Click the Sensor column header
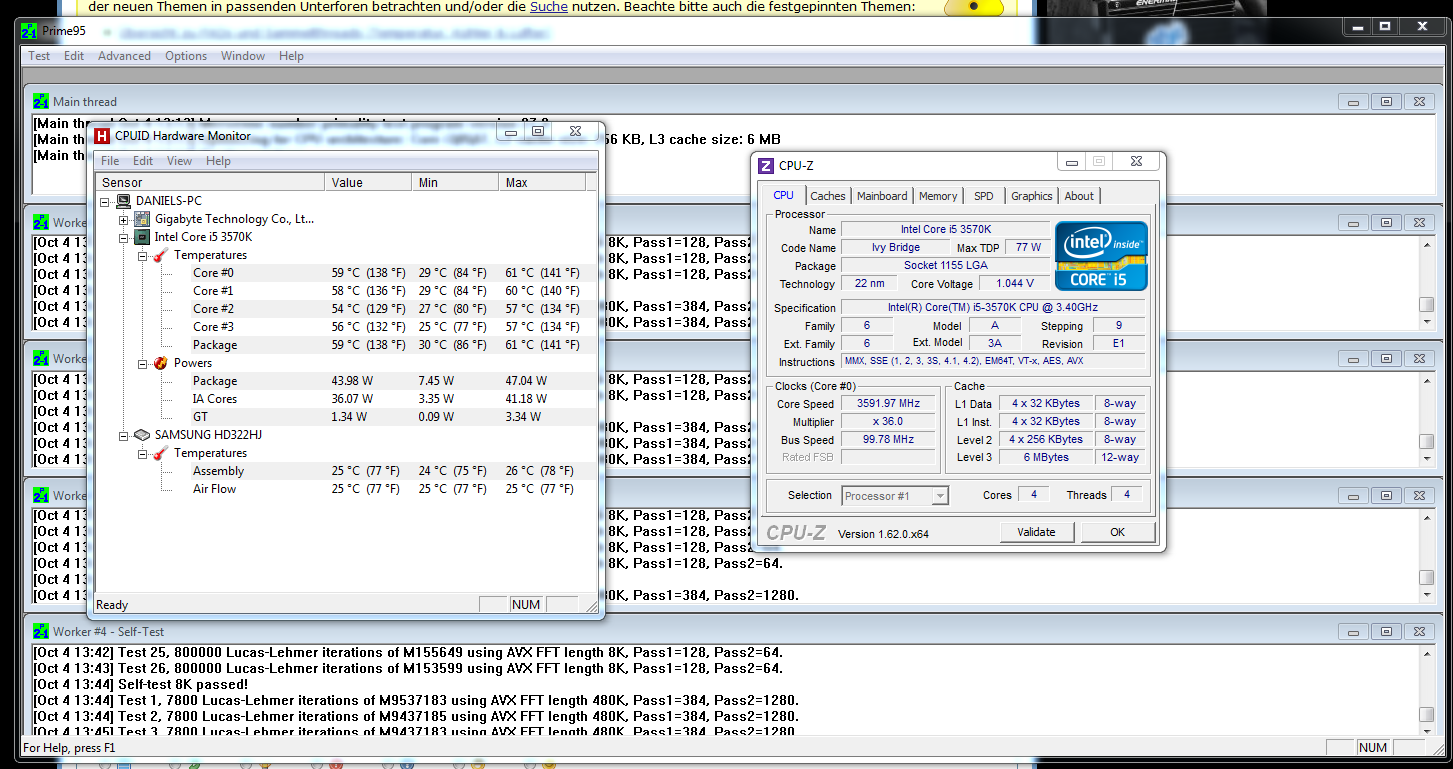Screen dimensions: 1453x769 tap(210, 183)
